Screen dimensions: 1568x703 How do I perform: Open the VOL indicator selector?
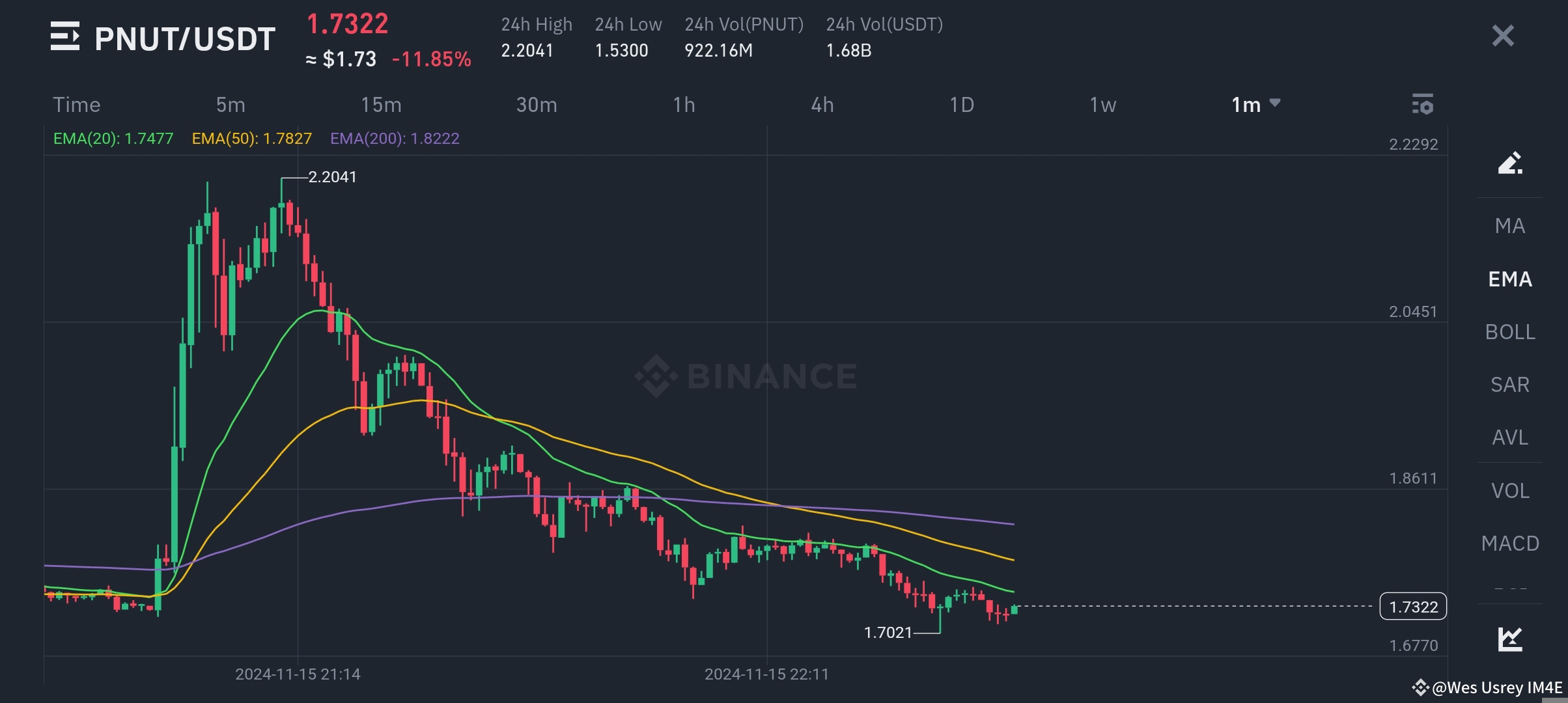1509,490
